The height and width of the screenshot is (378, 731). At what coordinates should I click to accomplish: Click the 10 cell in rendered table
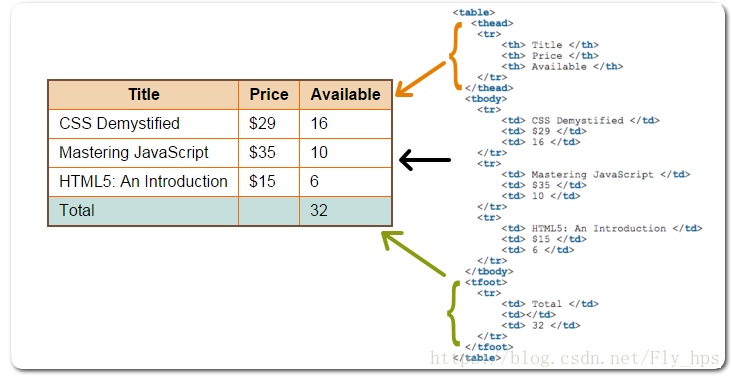pyautogui.click(x=345, y=153)
